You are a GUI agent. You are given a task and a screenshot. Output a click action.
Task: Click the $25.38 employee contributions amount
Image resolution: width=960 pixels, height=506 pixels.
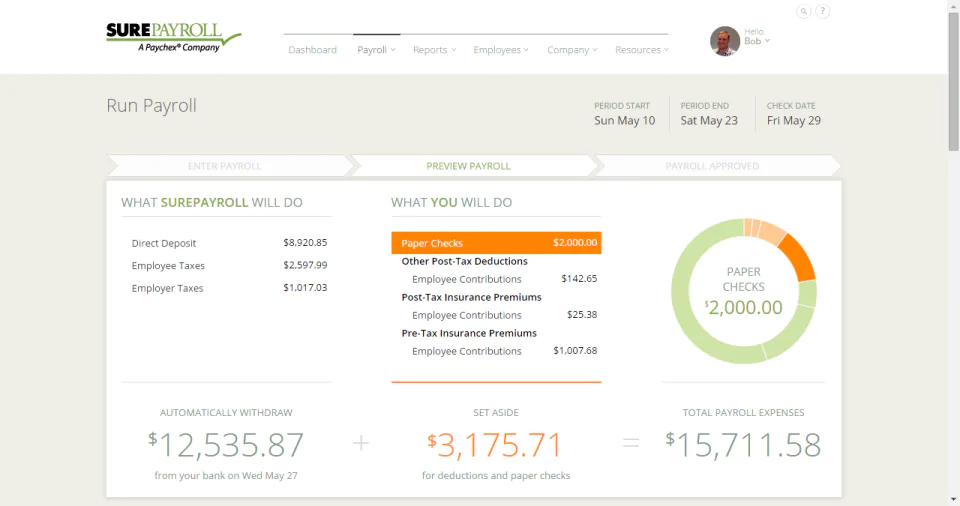582,315
